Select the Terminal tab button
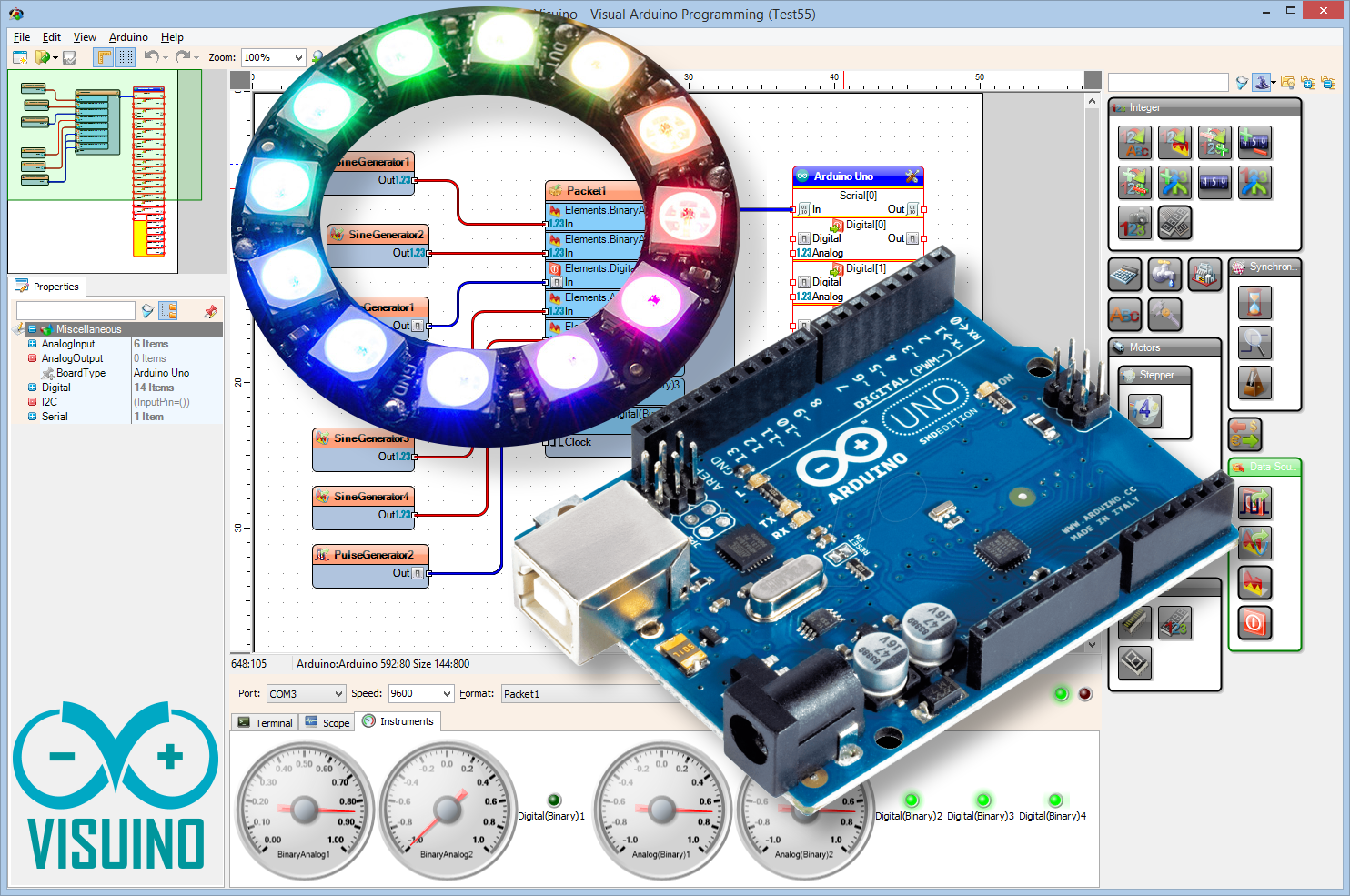1350x896 pixels. click(x=265, y=721)
